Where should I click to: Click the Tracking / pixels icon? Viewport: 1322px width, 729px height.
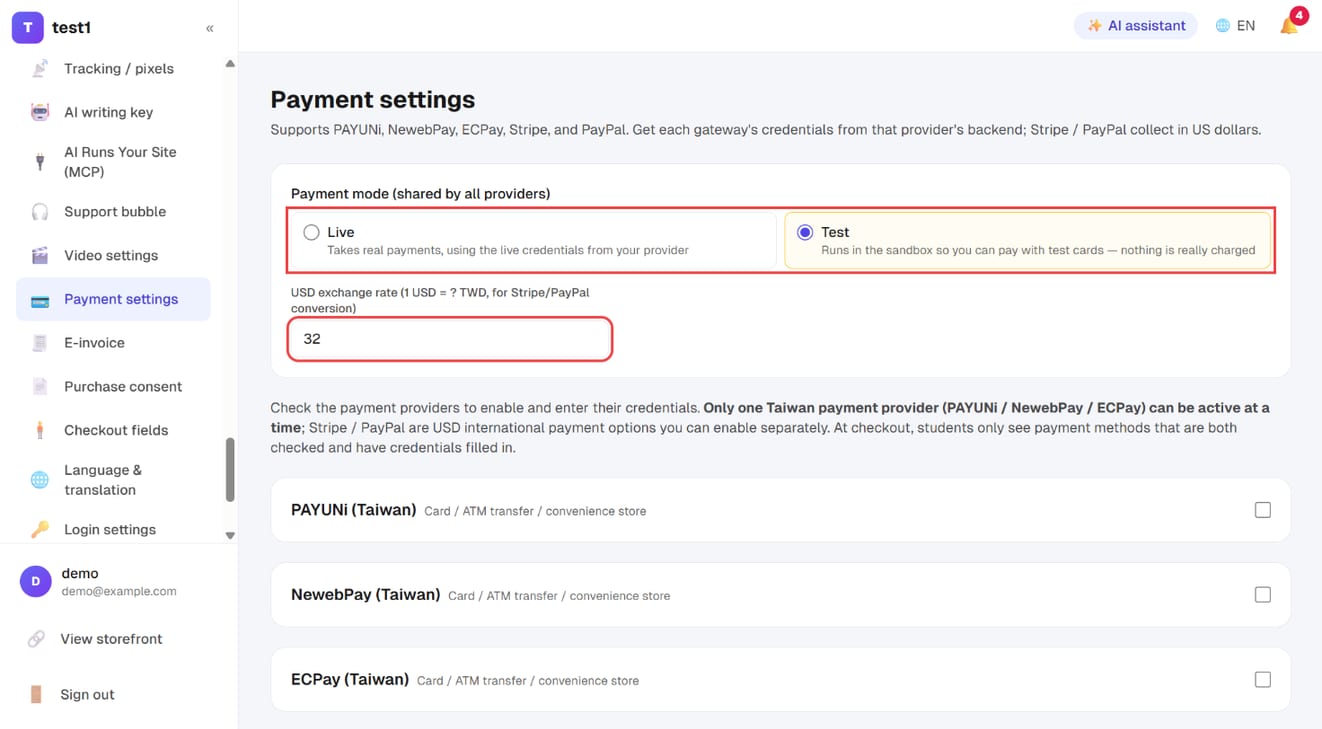(x=40, y=69)
